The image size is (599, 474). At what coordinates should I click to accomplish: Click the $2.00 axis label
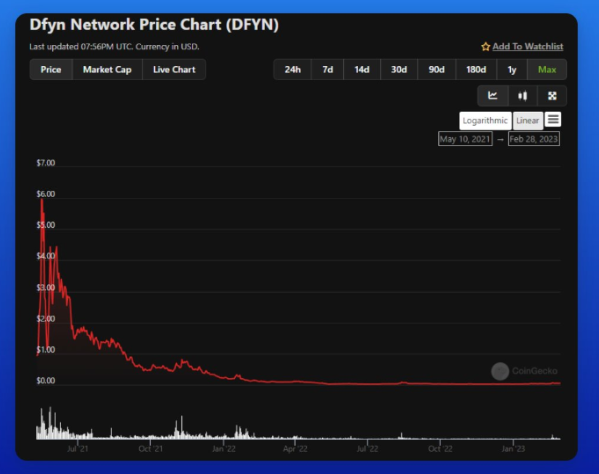(46, 319)
